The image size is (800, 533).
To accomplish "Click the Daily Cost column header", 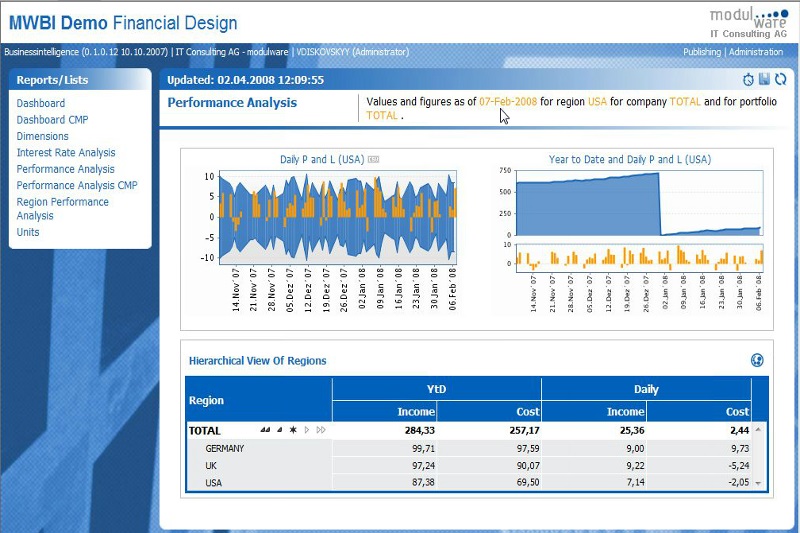I will 699,411.
